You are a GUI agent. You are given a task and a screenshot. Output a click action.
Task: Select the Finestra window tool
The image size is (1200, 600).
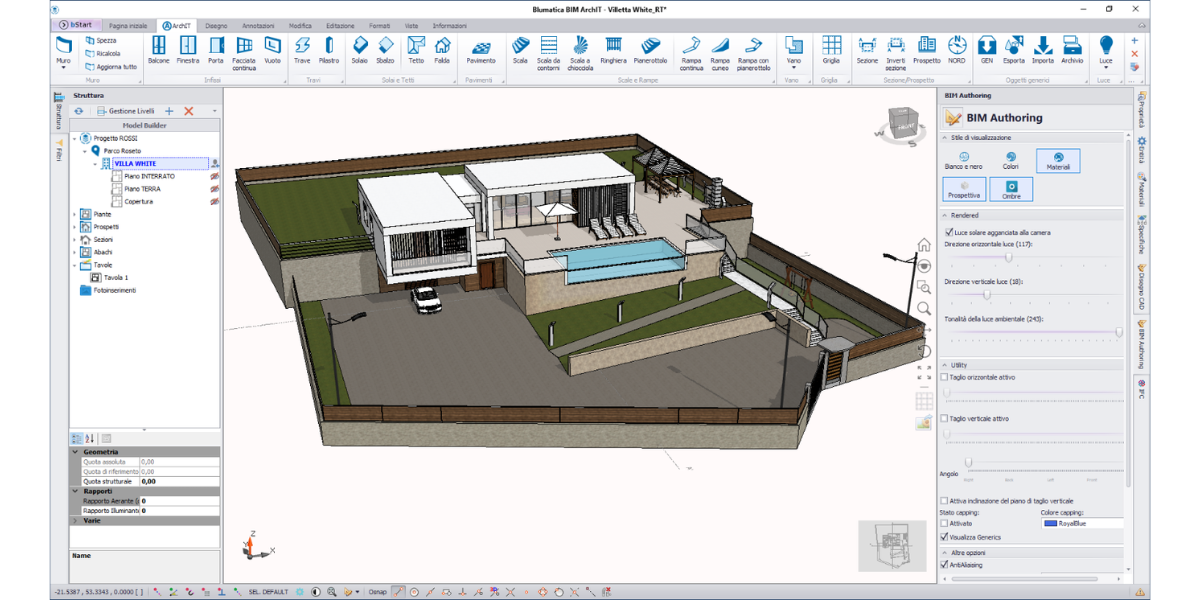click(187, 49)
